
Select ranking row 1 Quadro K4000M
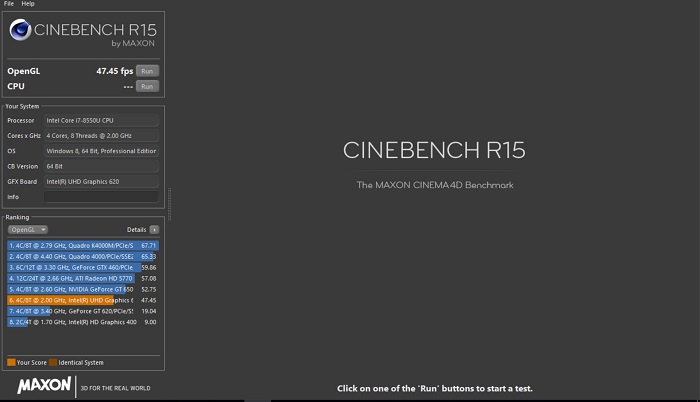pyautogui.click(x=83, y=246)
